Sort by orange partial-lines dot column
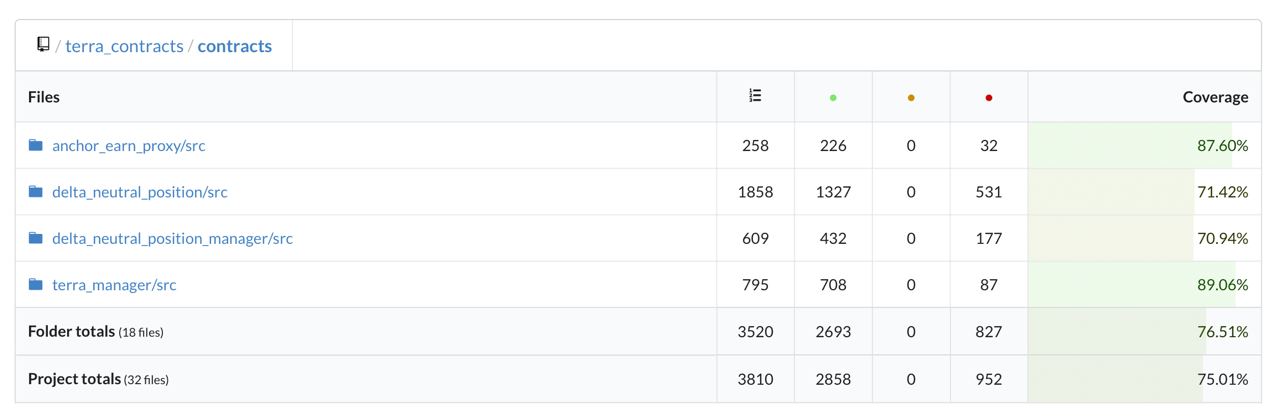The width and height of the screenshot is (1280, 417). [910, 98]
